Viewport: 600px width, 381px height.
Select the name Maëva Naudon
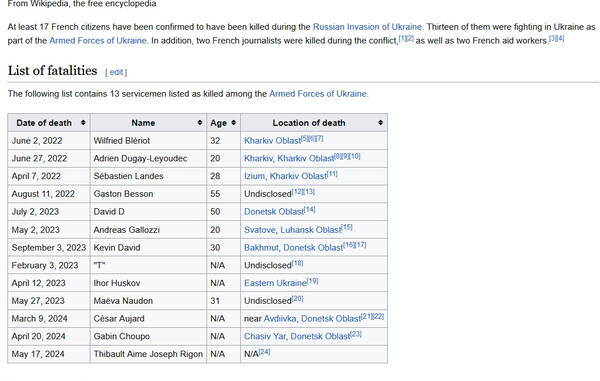coord(123,301)
